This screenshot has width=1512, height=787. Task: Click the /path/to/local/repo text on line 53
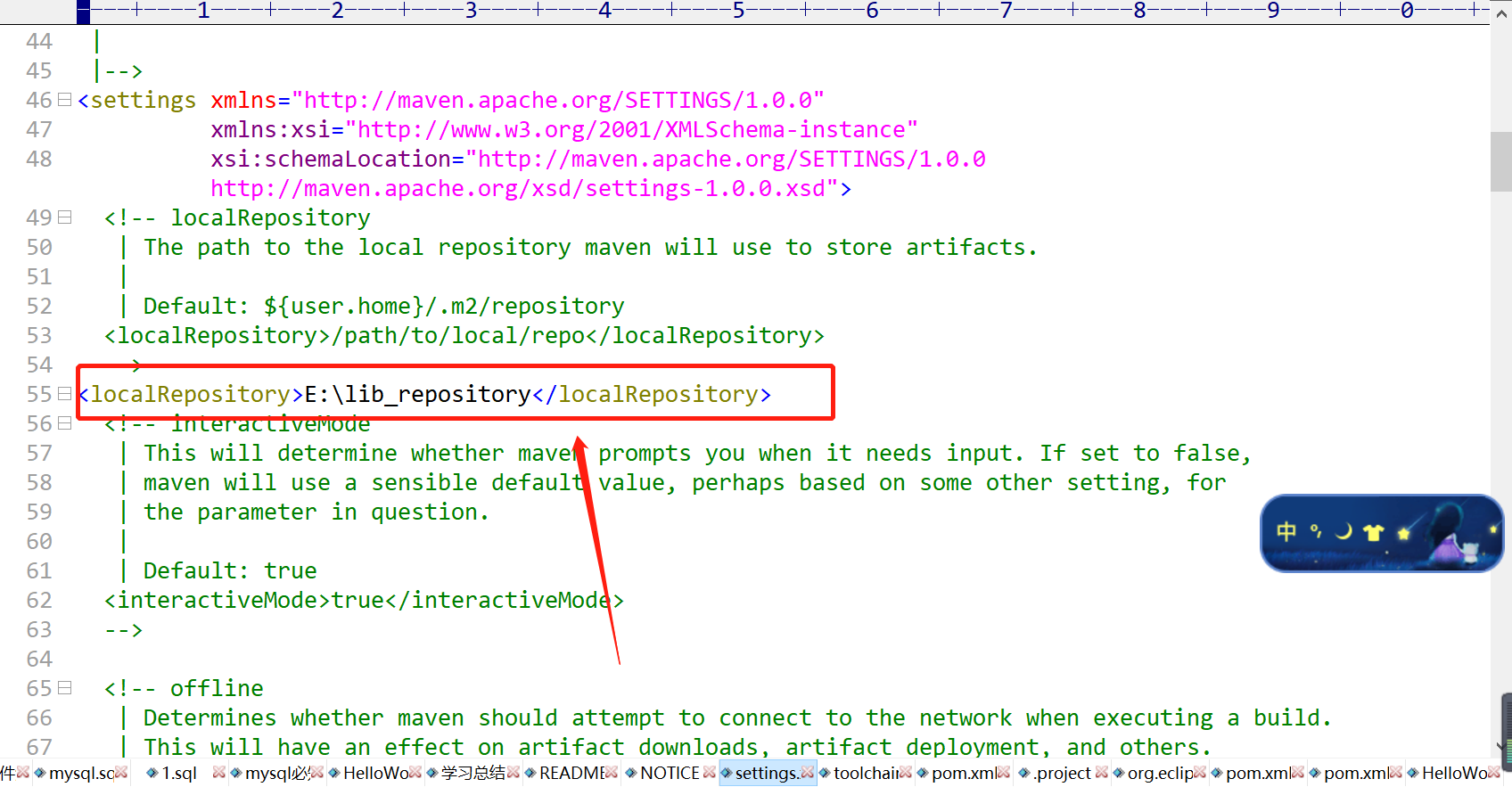458,335
